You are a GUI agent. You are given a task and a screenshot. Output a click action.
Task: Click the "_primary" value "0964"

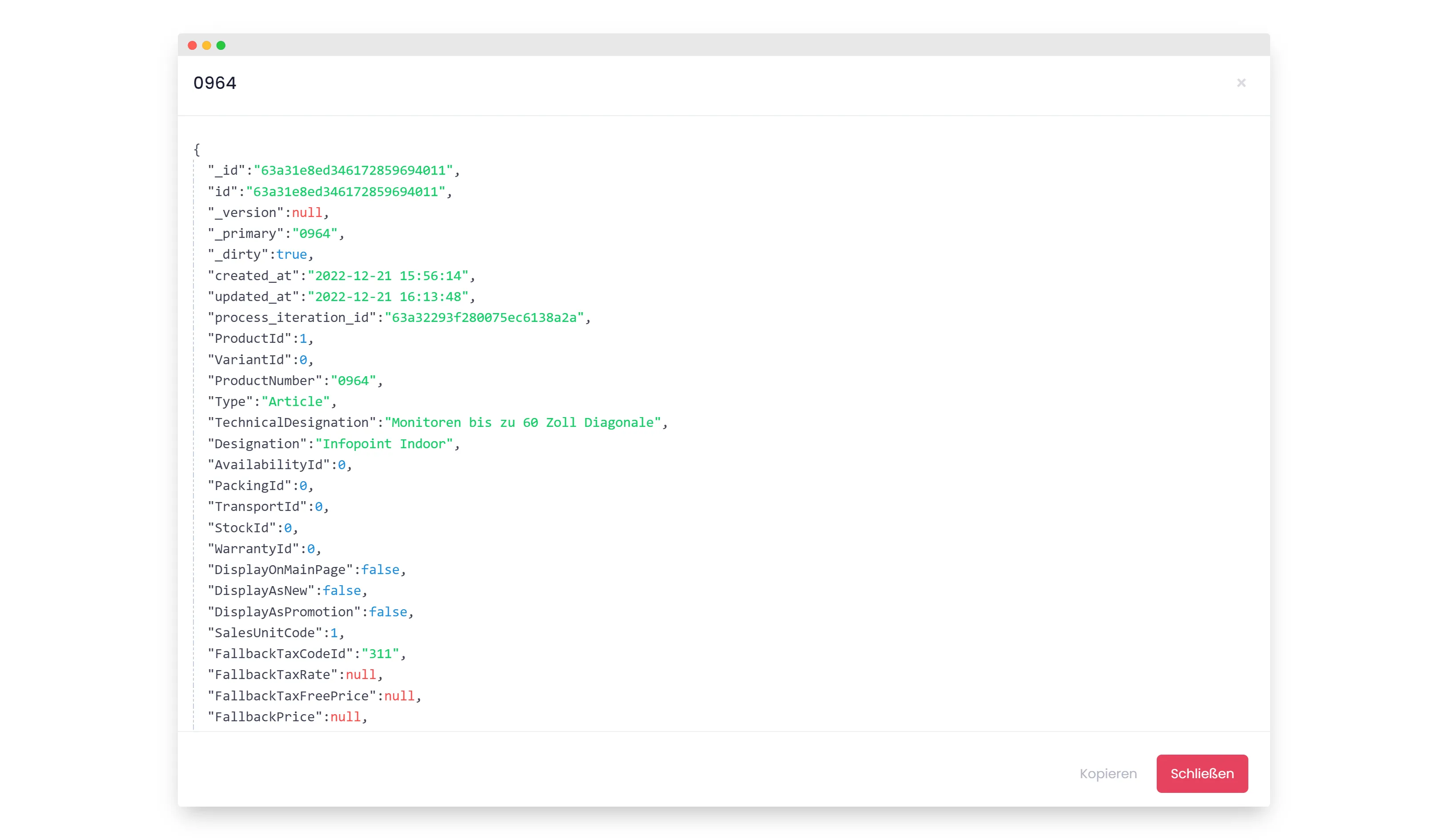[315, 233]
